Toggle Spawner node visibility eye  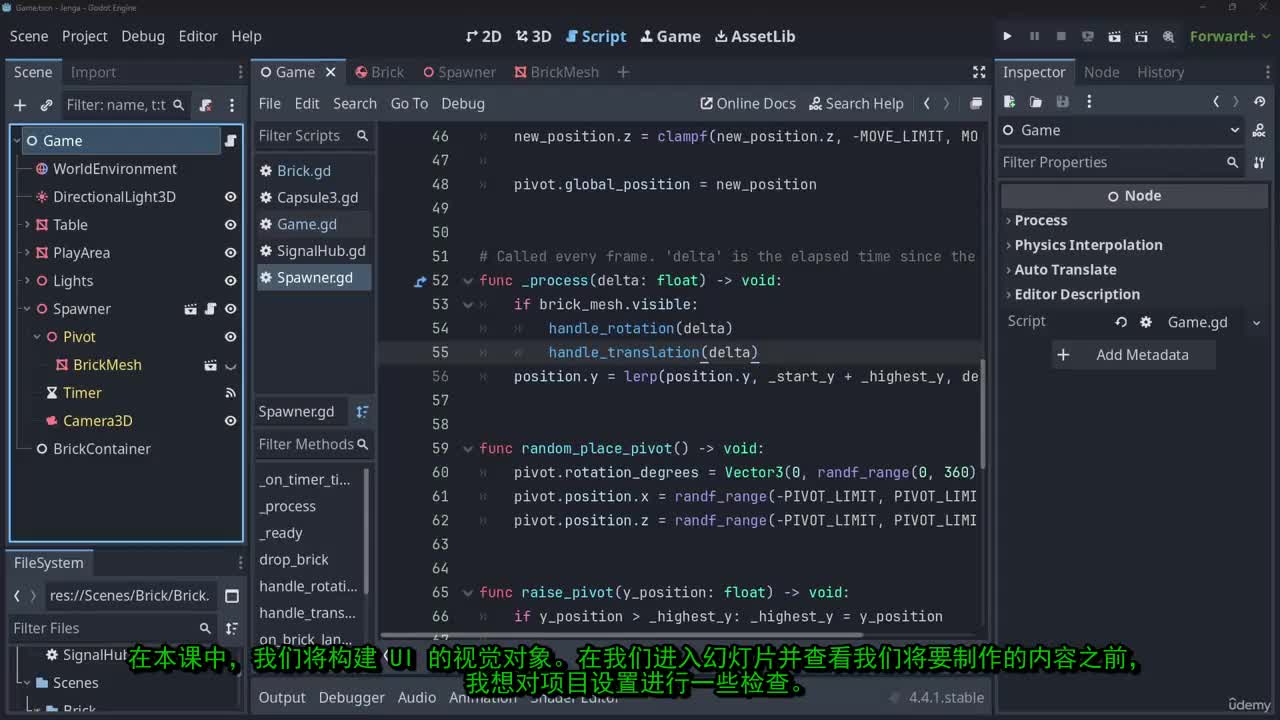point(230,309)
